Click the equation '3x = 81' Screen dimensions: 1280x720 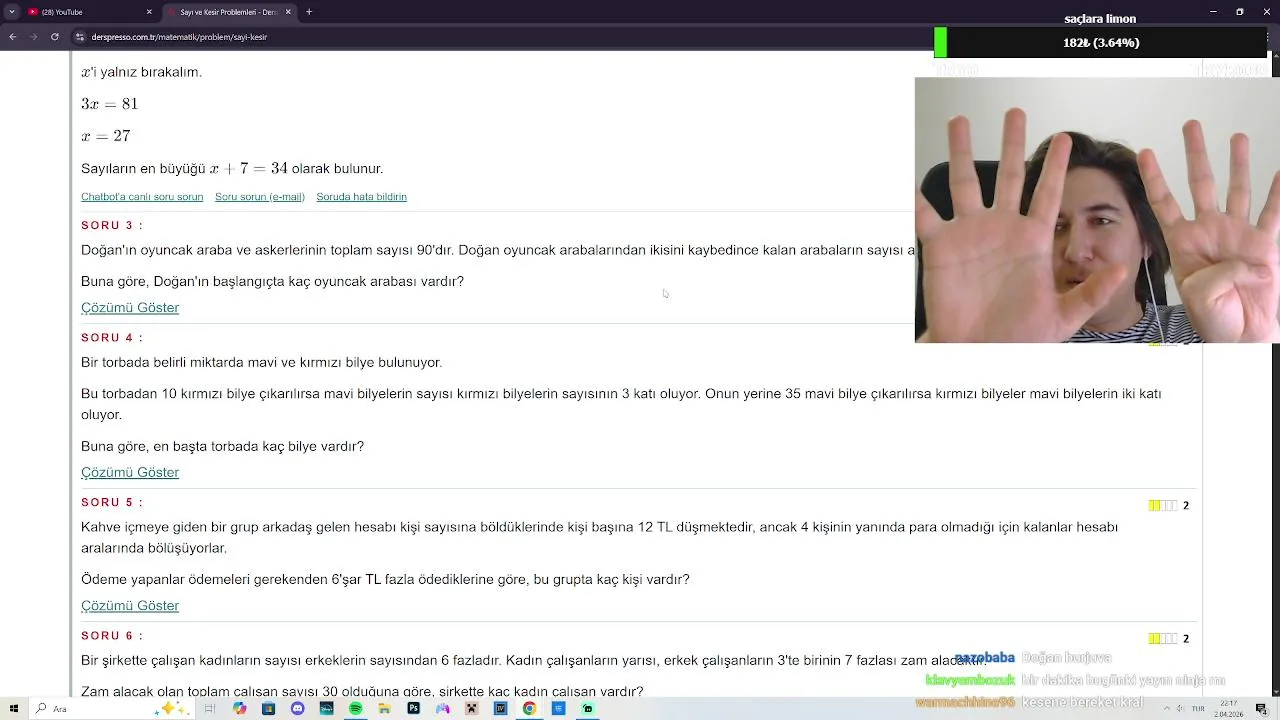(109, 104)
